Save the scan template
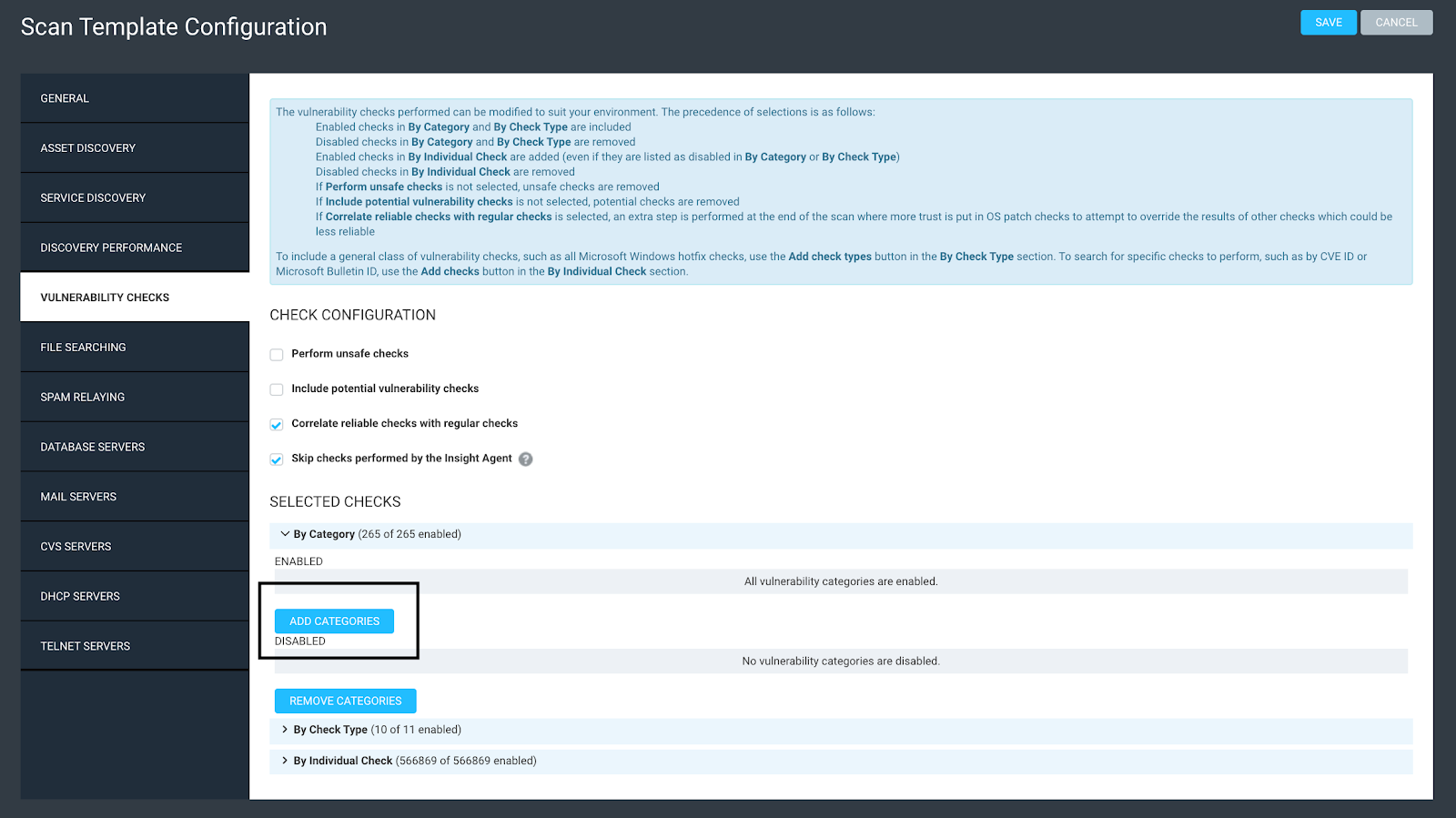1456x818 pixels. 1328,23
